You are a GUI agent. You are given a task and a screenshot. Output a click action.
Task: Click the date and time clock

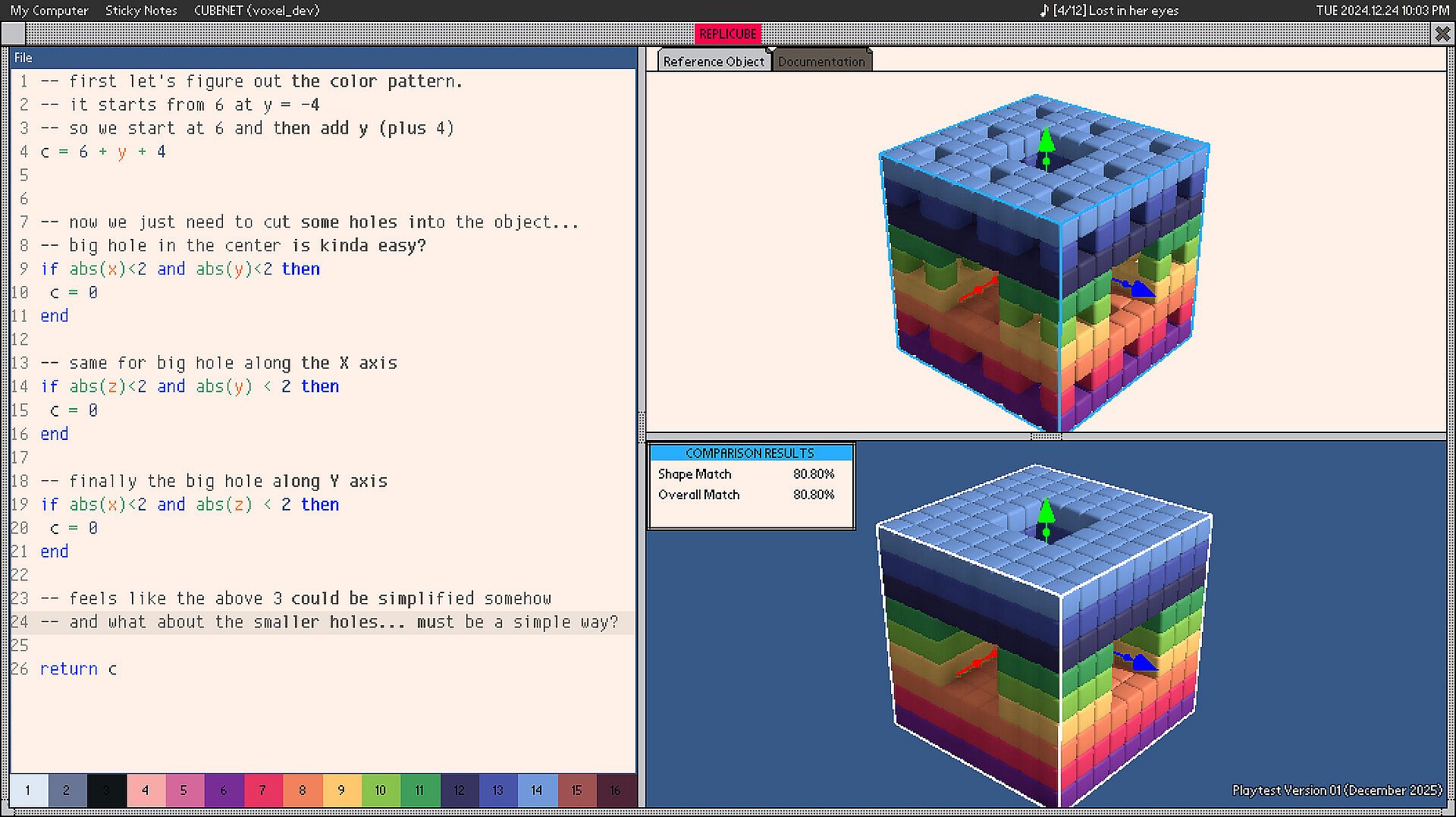pyautogui.click(x=1382, y=11)
